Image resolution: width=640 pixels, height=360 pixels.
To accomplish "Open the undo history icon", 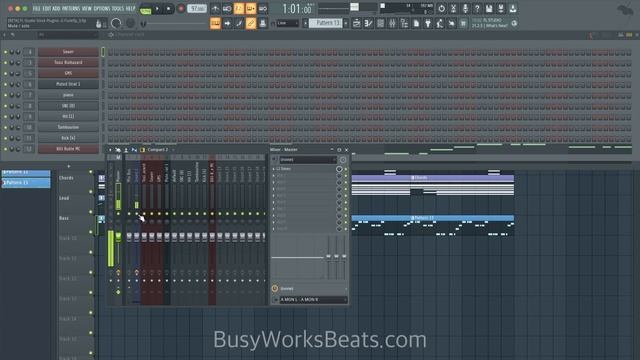I will click(x=441, y=9).
